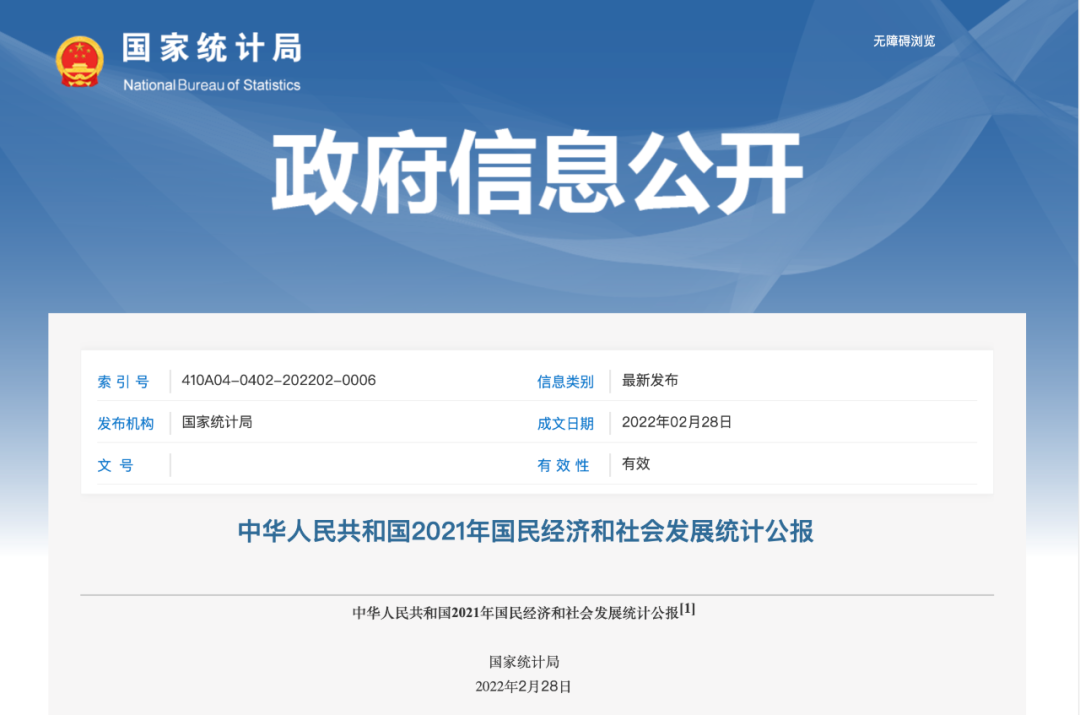This screenshot has height=715, width=1080.
Task: Click the 国家统计局 site title
Action: click(212, 49)
